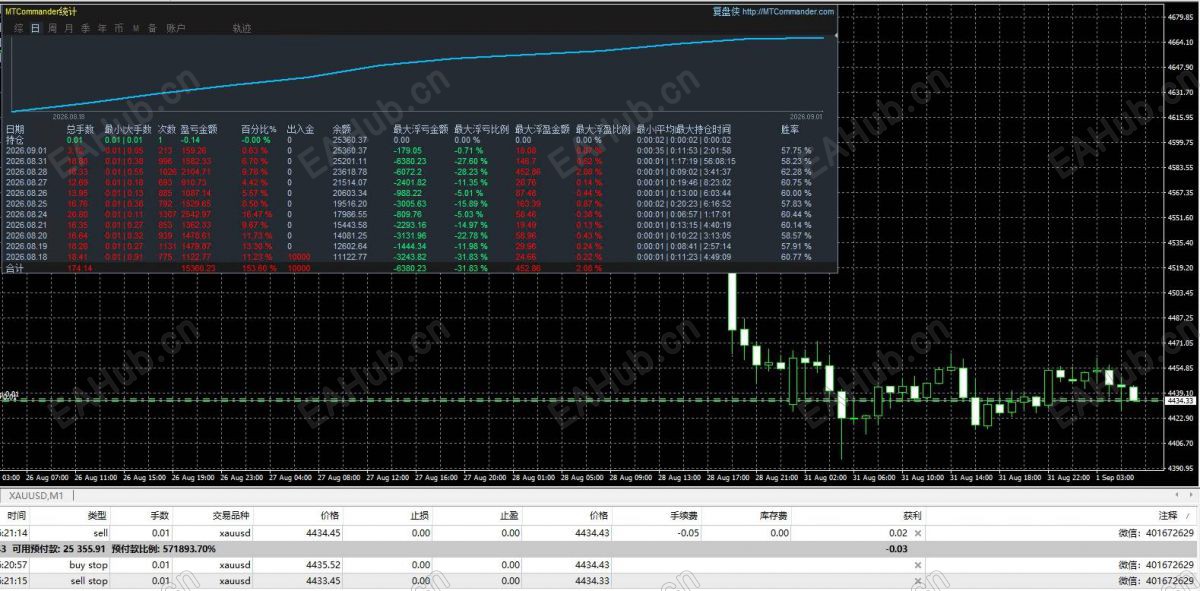This screenshot has height=591, width=1200.
Task: Sort orders by the 手续费 column header
Action: 683,515
